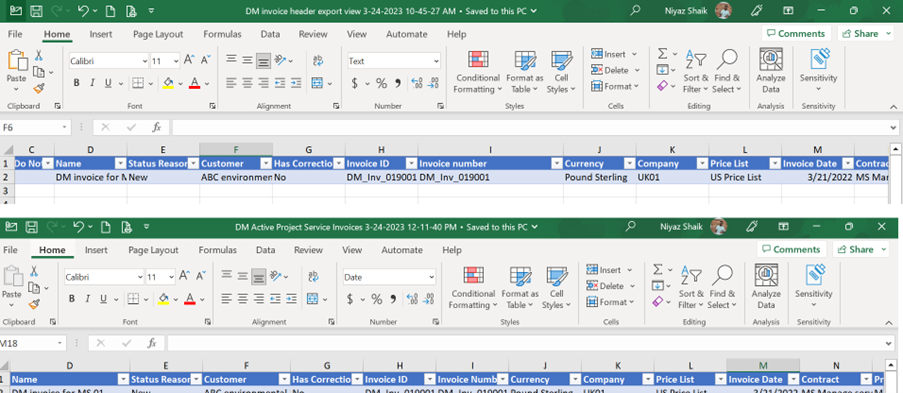Open Name Box dropdown showing F6

coord(64,127)
